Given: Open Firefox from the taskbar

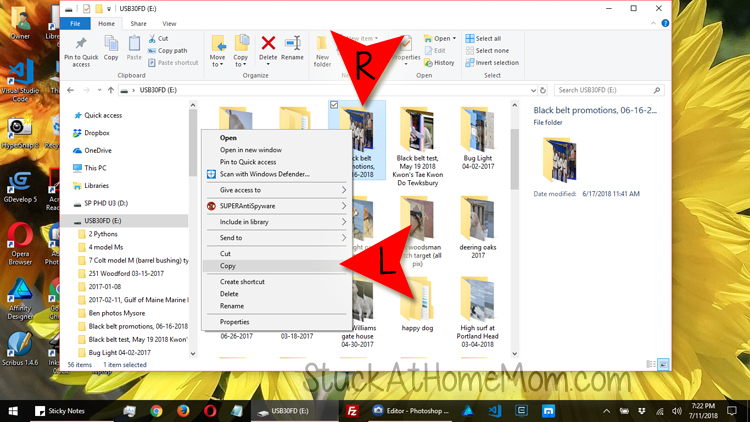Looking at the screenshot, I should point(183,411).
